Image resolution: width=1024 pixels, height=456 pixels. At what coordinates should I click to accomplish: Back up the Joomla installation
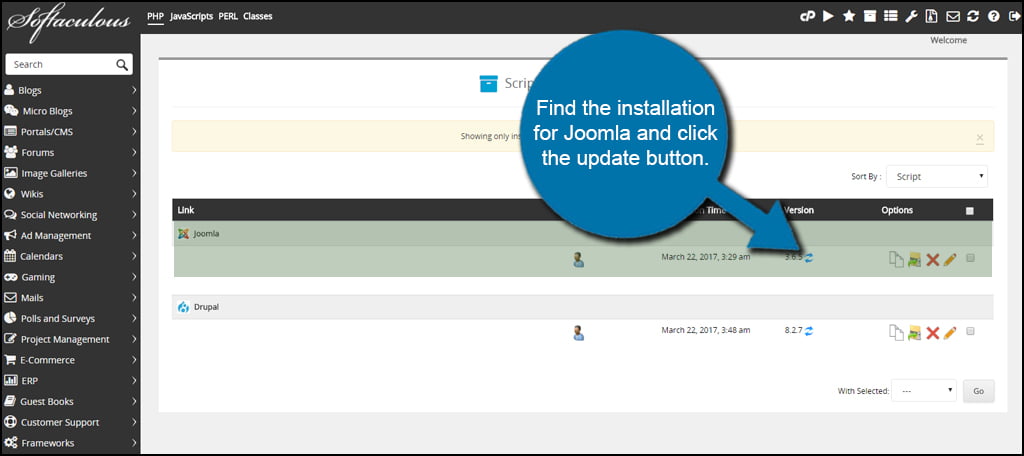(x=914, y=259)
